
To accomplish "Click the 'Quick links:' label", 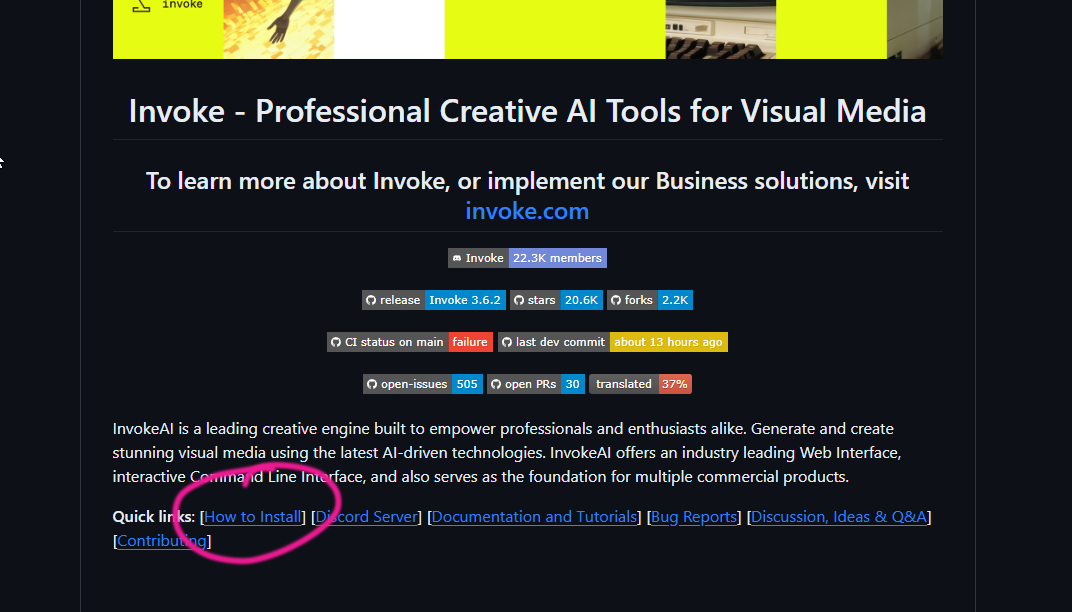I will pos(154,517).
